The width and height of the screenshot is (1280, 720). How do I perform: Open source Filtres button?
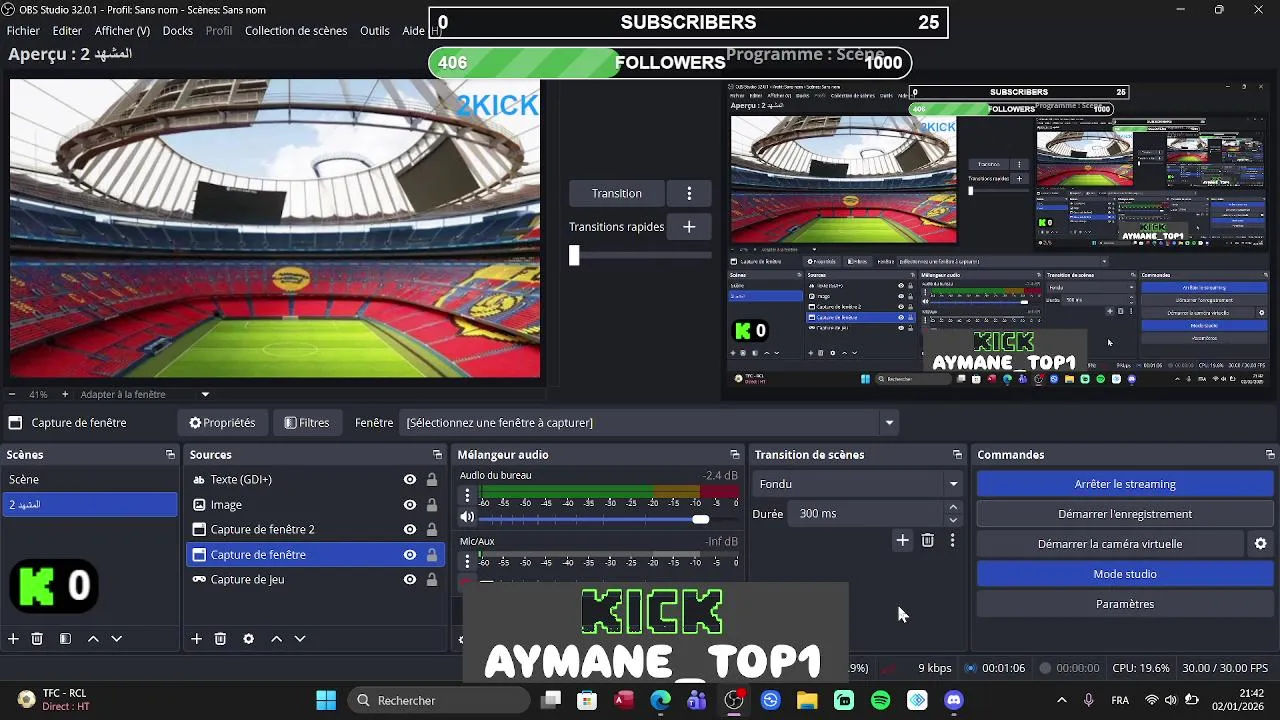tap(307, 423)
